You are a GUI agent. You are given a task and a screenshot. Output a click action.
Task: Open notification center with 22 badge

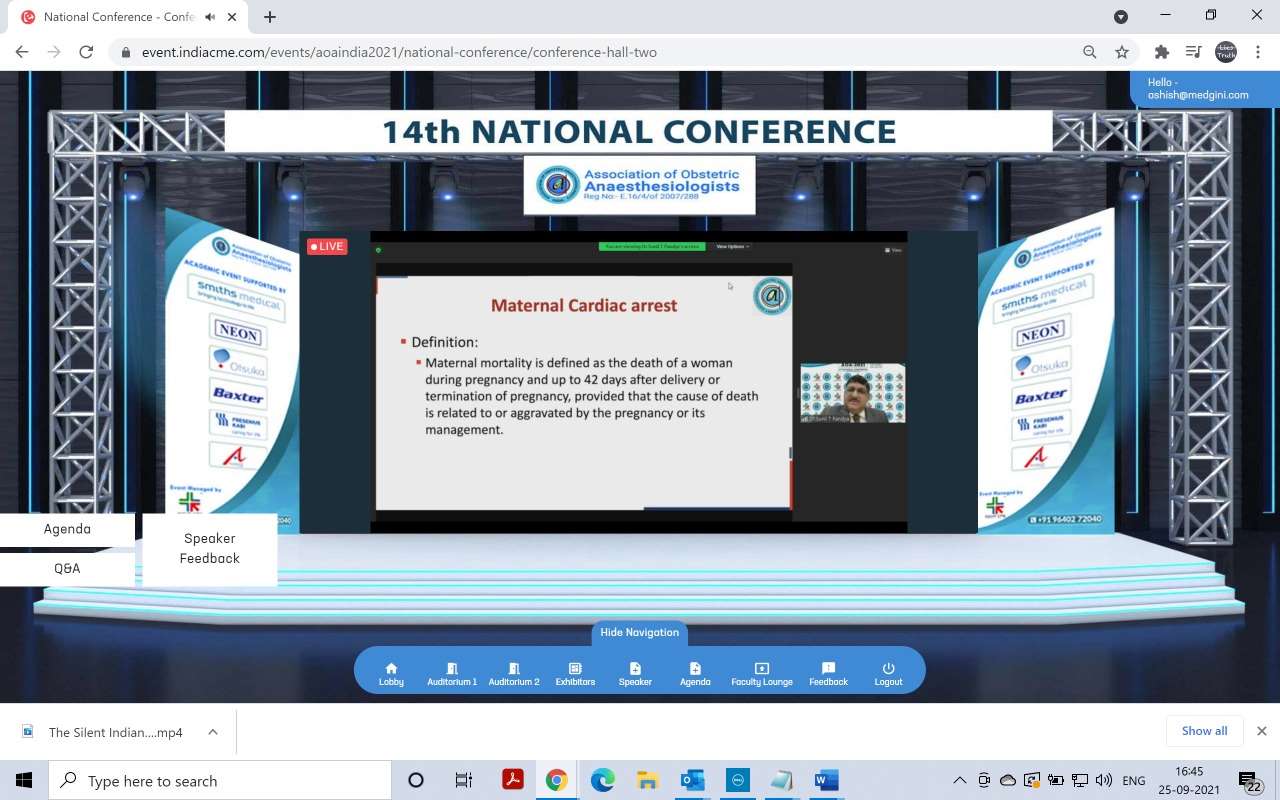(x=1250, y=780)
